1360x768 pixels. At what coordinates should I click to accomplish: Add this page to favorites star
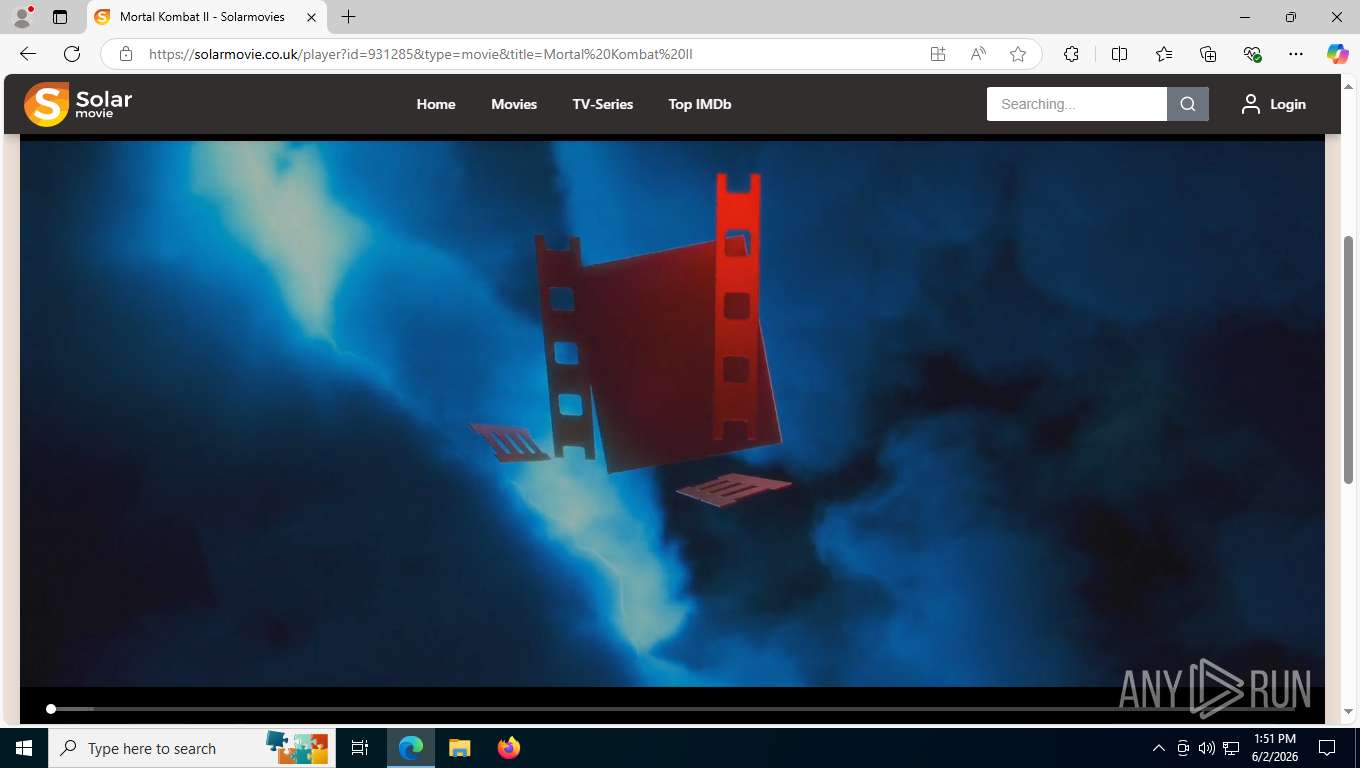tap(1018, 54)
